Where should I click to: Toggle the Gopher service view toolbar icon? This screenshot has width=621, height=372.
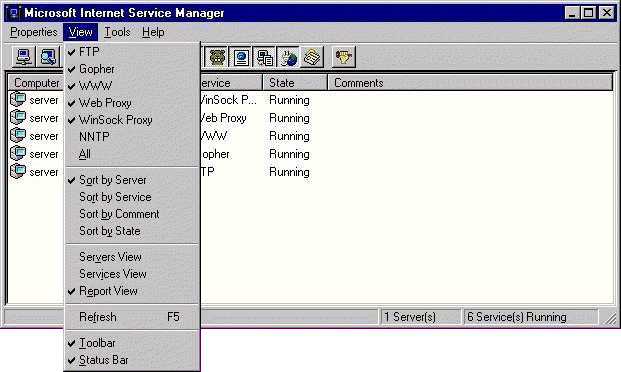pos(217,57)
